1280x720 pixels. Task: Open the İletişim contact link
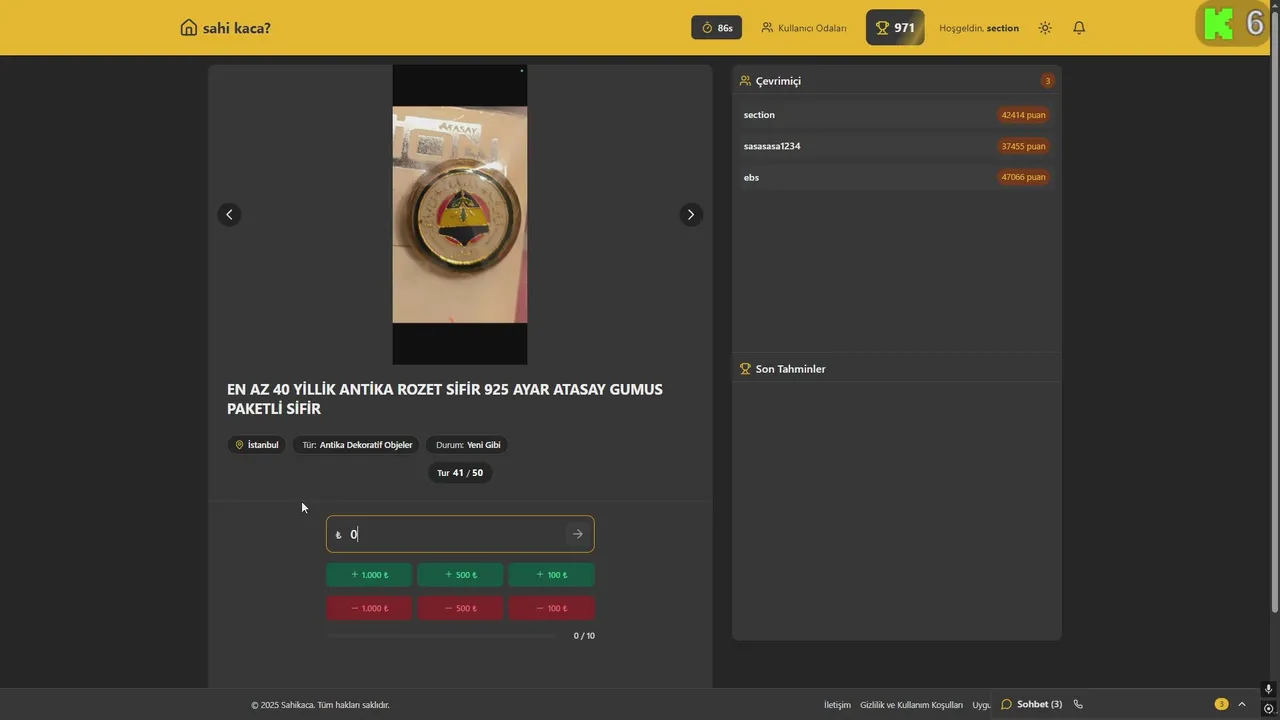pyautogui.click(x=837, y=705)
